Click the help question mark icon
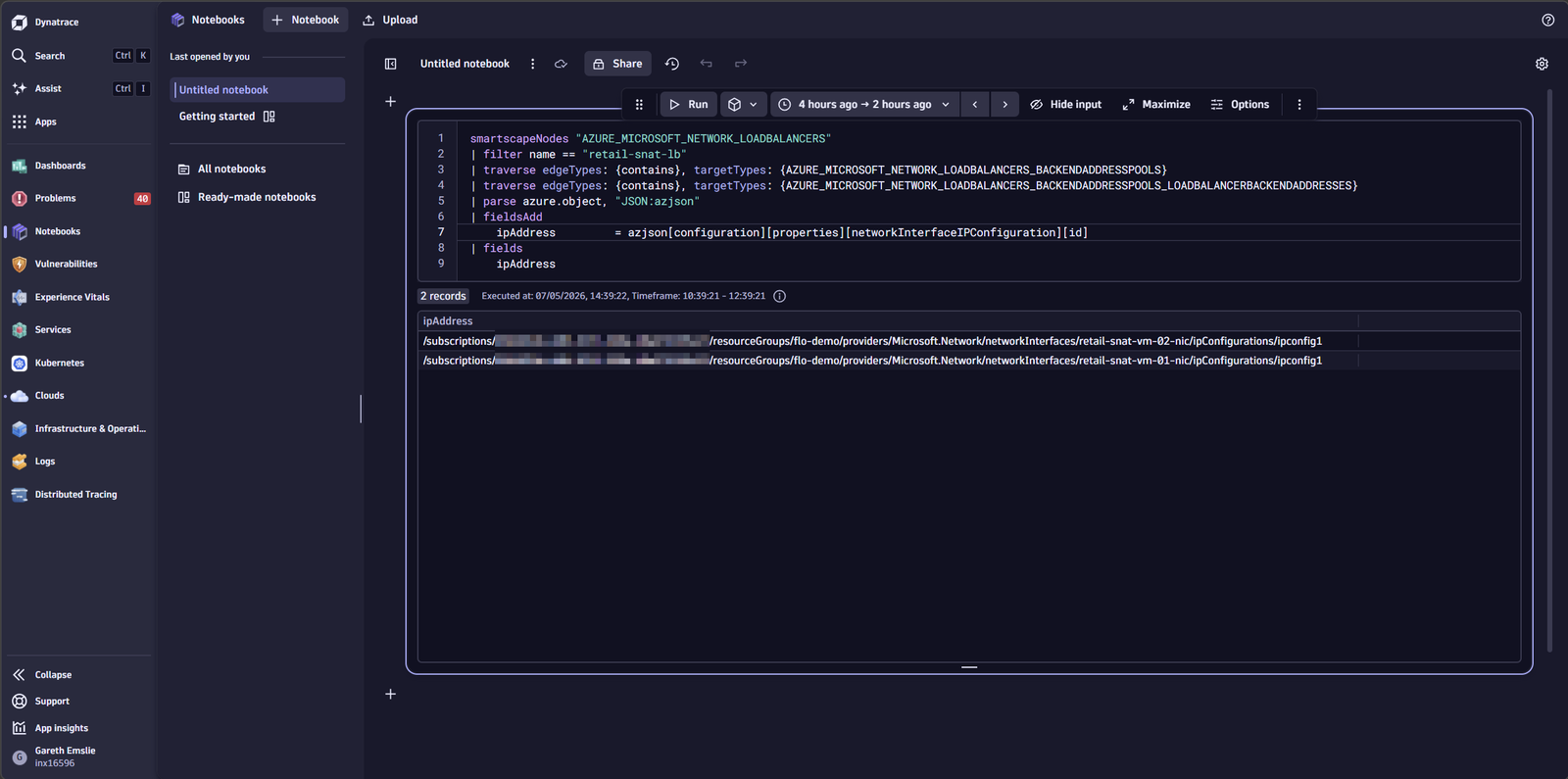The width and height of the screenshot is (1568, 779). (1548, 20)
